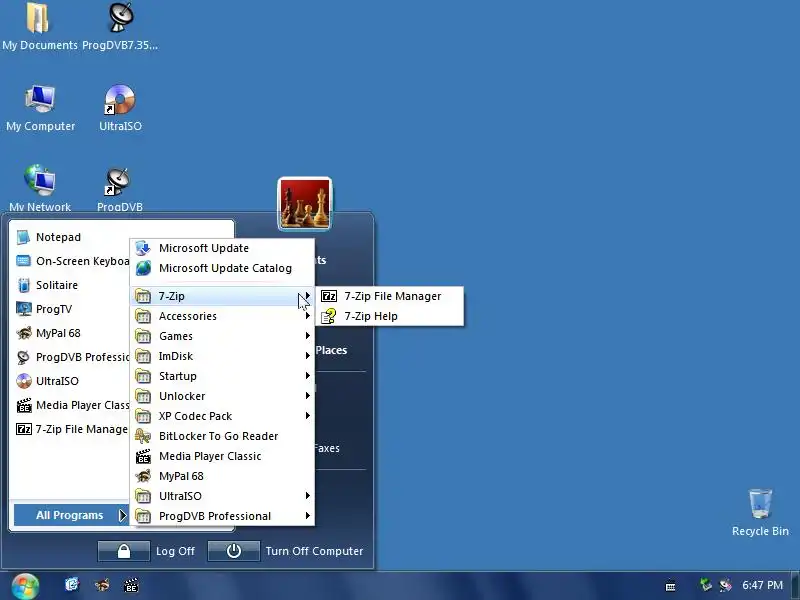Image resolution: width=800 pixels, height=600 pixels.
Task: Select the Startup program group
Action: click(222, 376)
